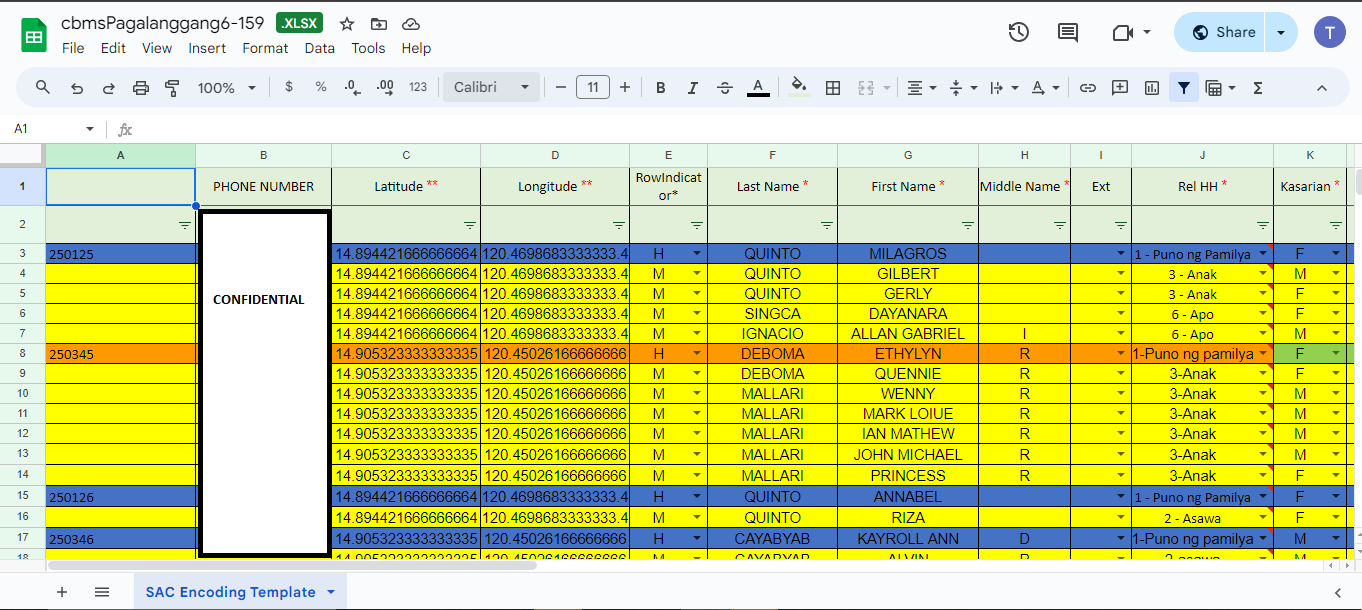Click the insert link icon
The width and height of the screenshot is (1362, 610).
(x=1087, y=88)
